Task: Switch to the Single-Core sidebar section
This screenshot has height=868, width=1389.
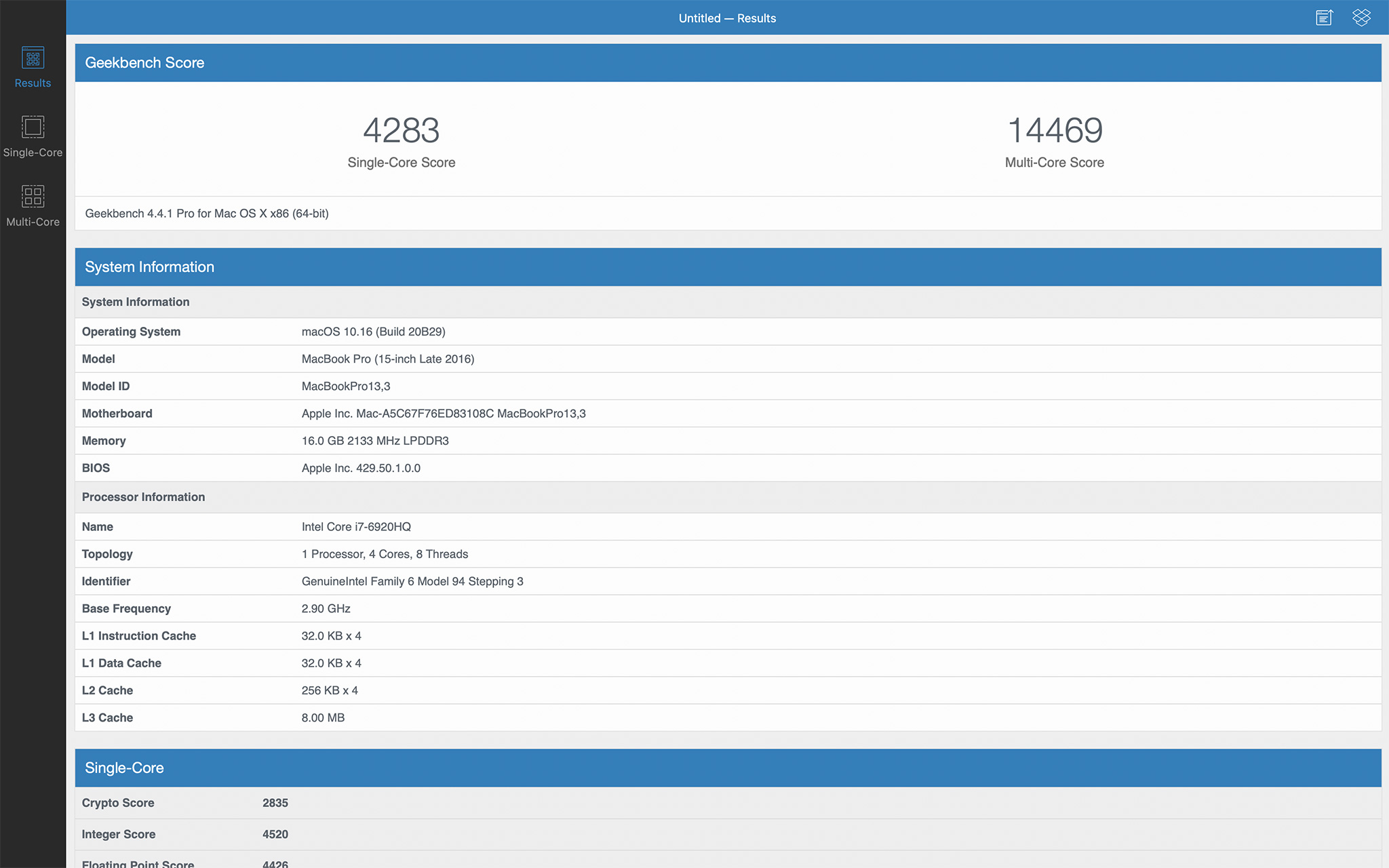Action: point(33,136)
